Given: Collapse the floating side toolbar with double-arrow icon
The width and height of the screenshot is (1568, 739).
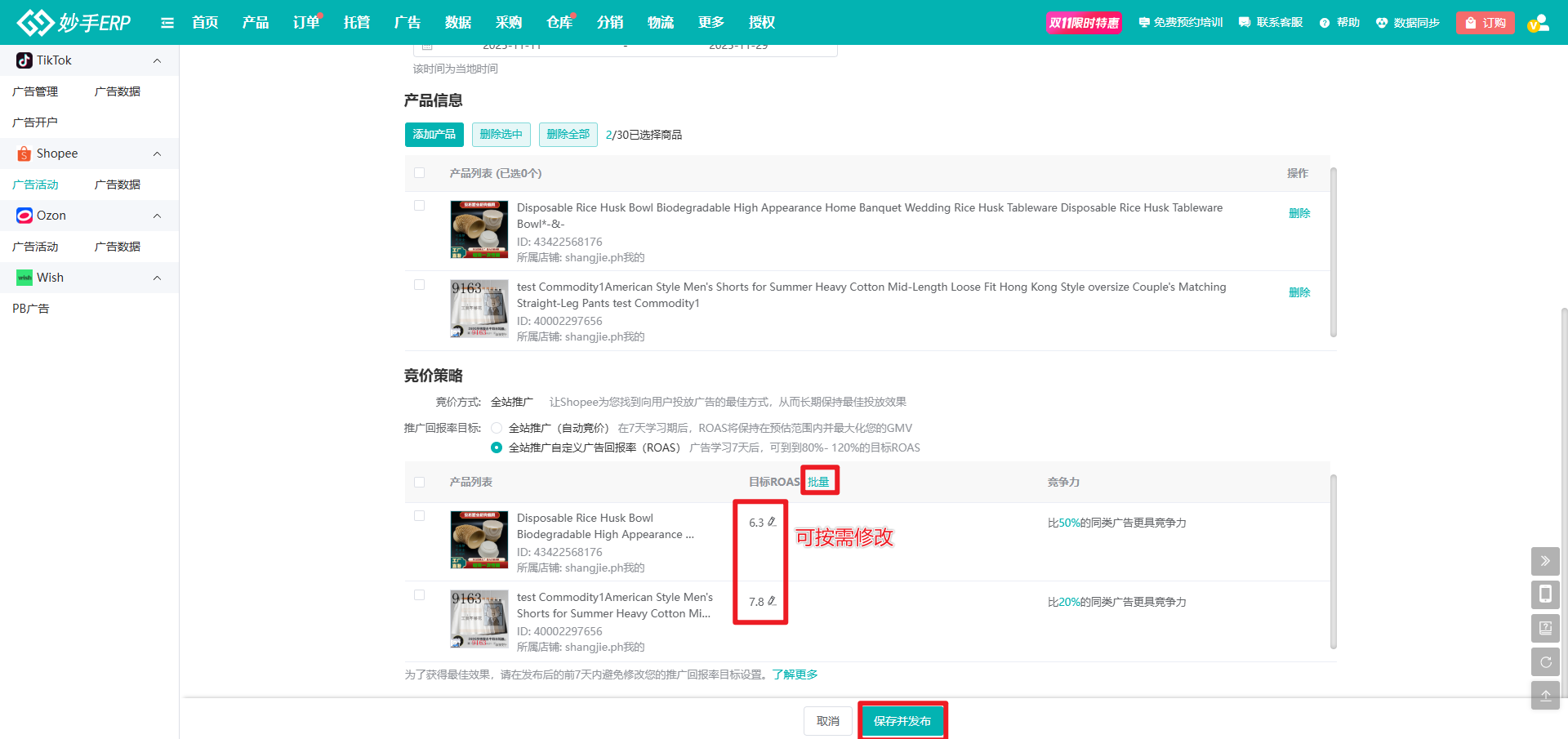Looking at the screenshot, I should point(1545,561).
